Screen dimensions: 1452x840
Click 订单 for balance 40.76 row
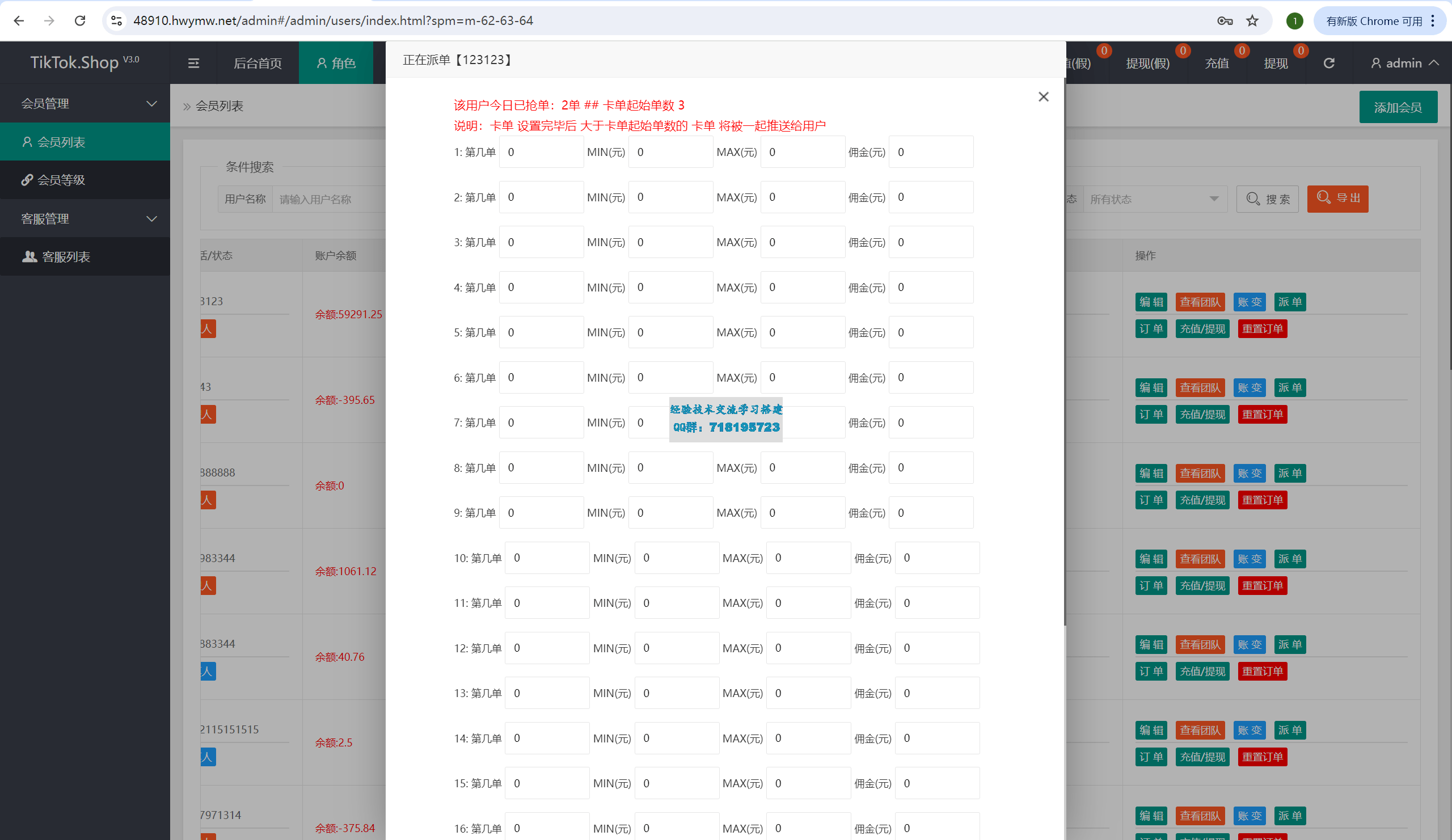point(1151,671)
